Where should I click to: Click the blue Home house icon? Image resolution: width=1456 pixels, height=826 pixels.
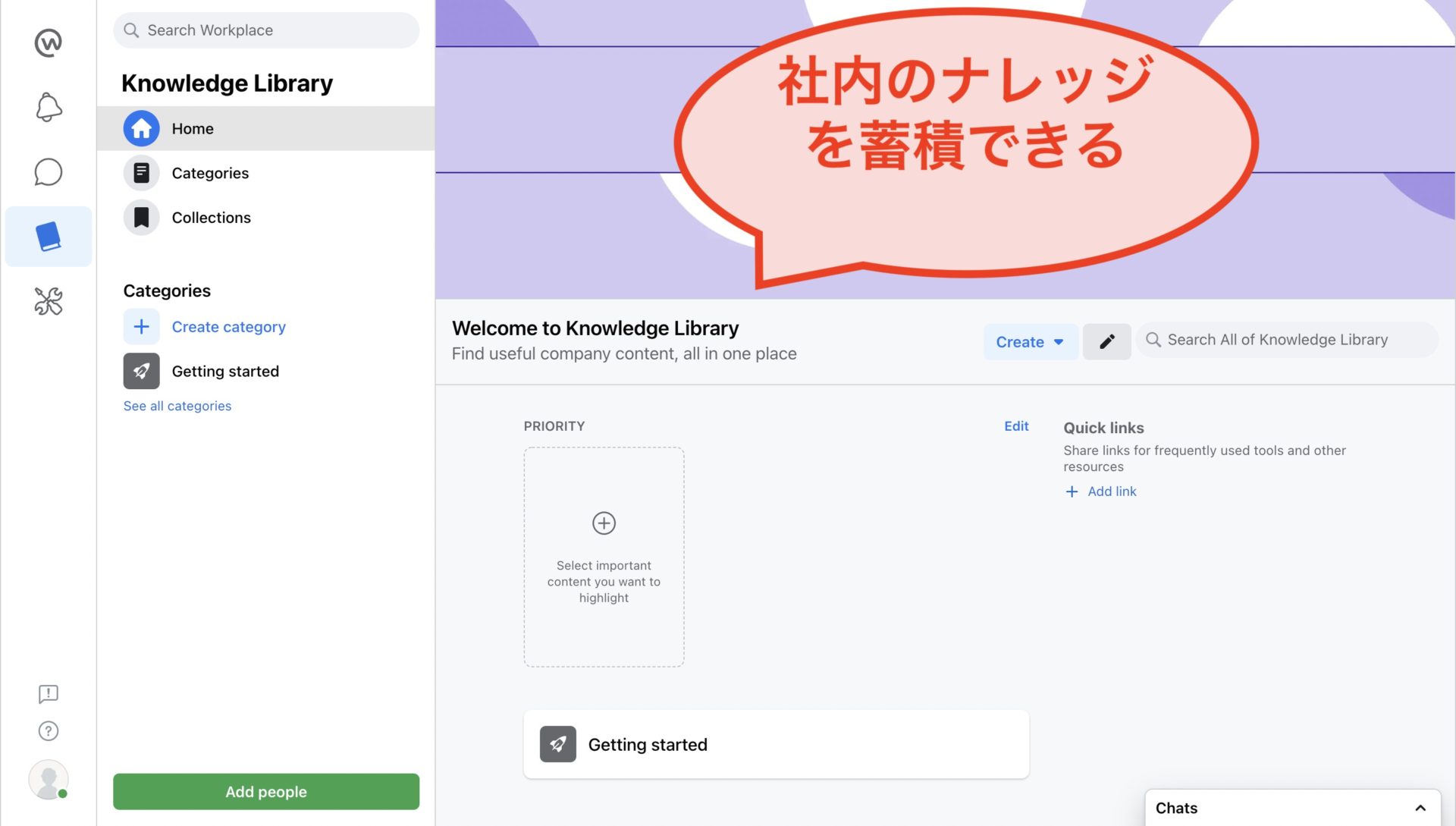point(142,129)
